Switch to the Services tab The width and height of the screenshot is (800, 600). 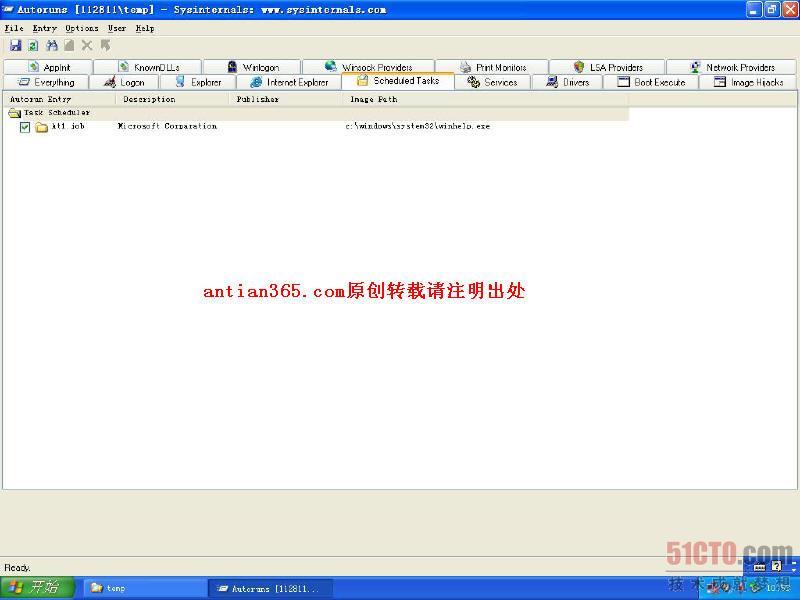tap(492, 82)
